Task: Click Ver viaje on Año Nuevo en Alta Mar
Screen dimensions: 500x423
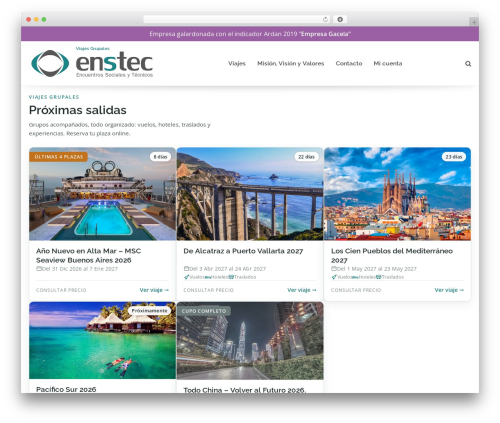Action: (154, 290)
